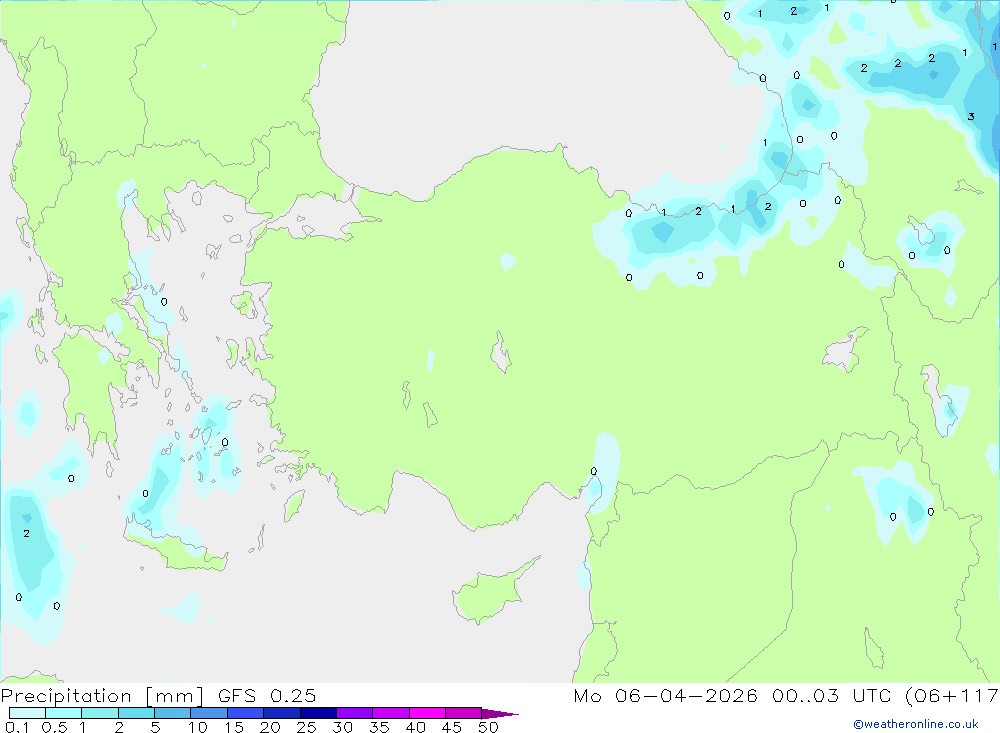Click the 10–15 mm legend swatch

tap(209, 713)
